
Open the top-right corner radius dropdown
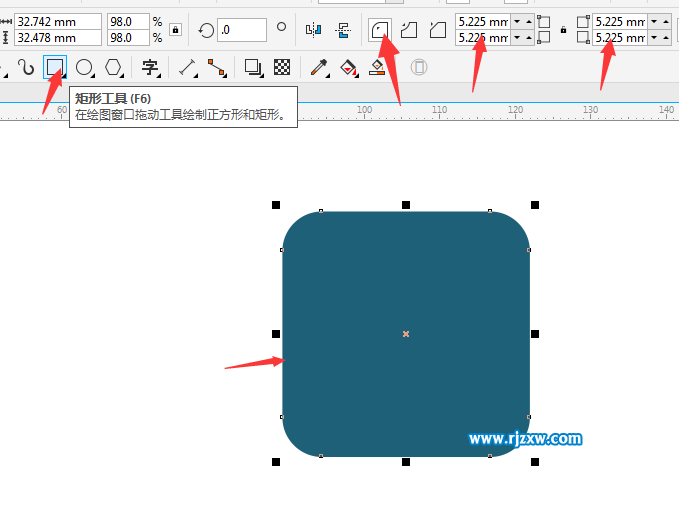click(x=654, y=22)
